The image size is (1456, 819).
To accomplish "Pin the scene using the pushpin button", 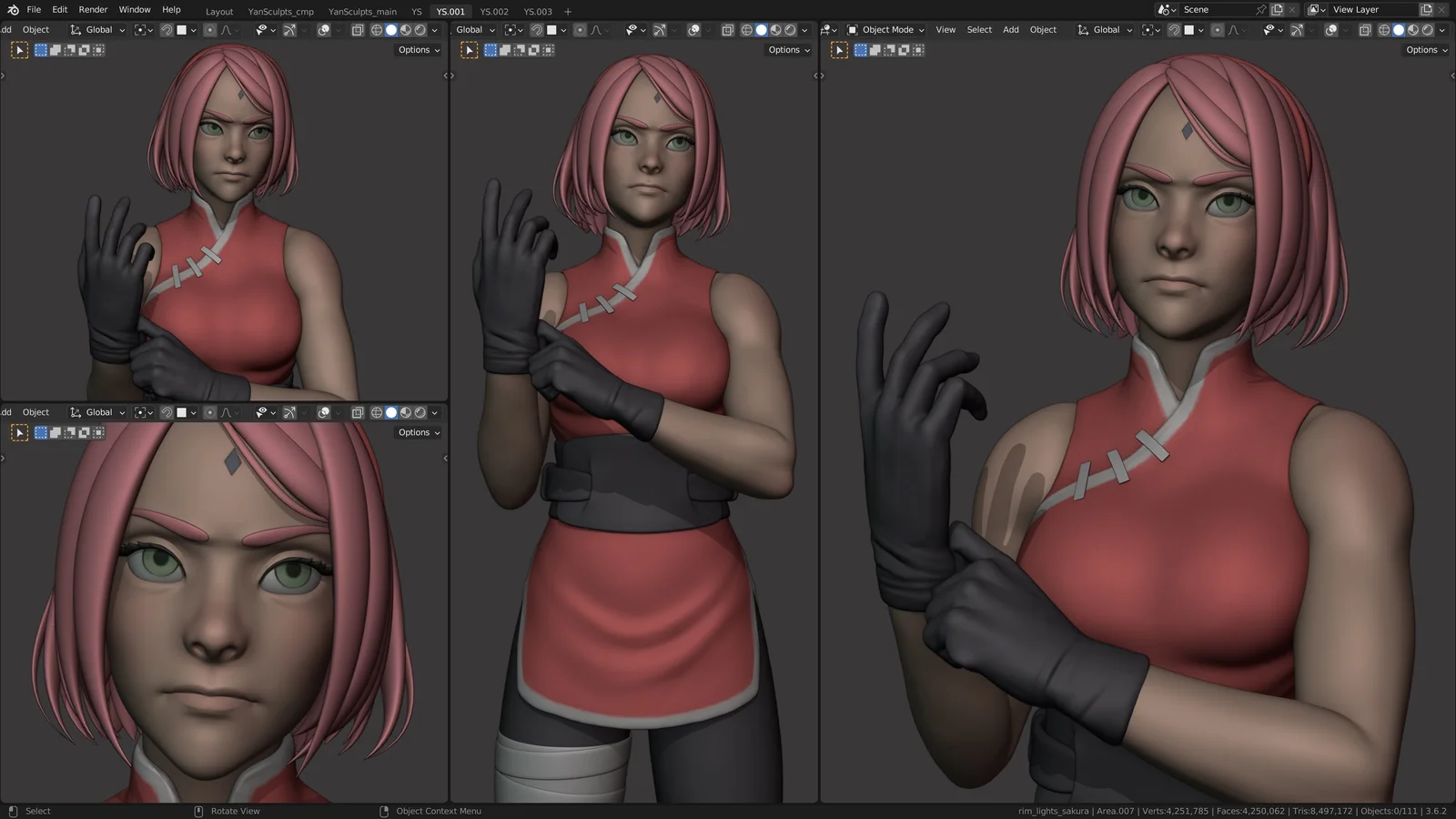I will 1261,9.
